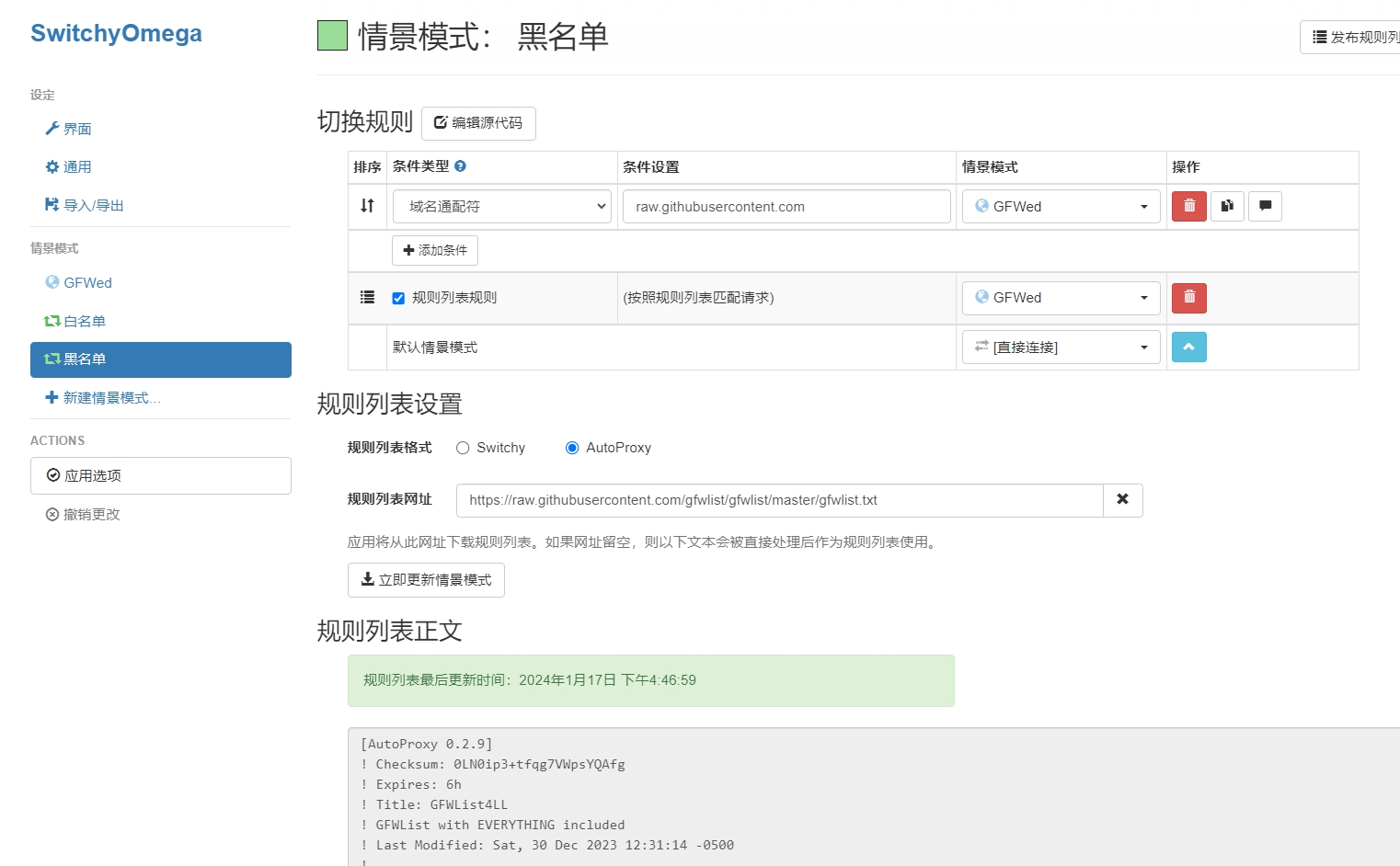Click 操作 column header
This screenshot has width=1400, height=866.
(1186, 167)
